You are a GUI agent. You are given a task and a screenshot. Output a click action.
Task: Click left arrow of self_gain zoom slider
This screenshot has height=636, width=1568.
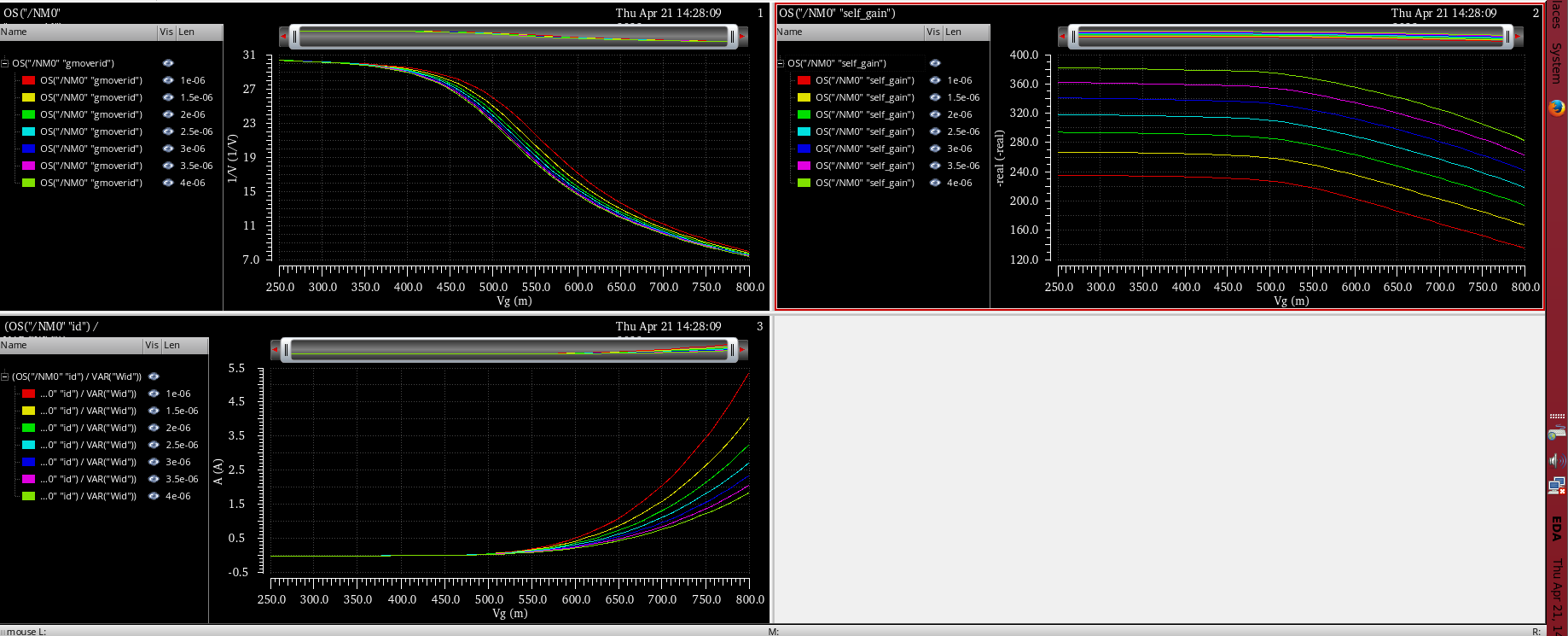pos(1063,37)
